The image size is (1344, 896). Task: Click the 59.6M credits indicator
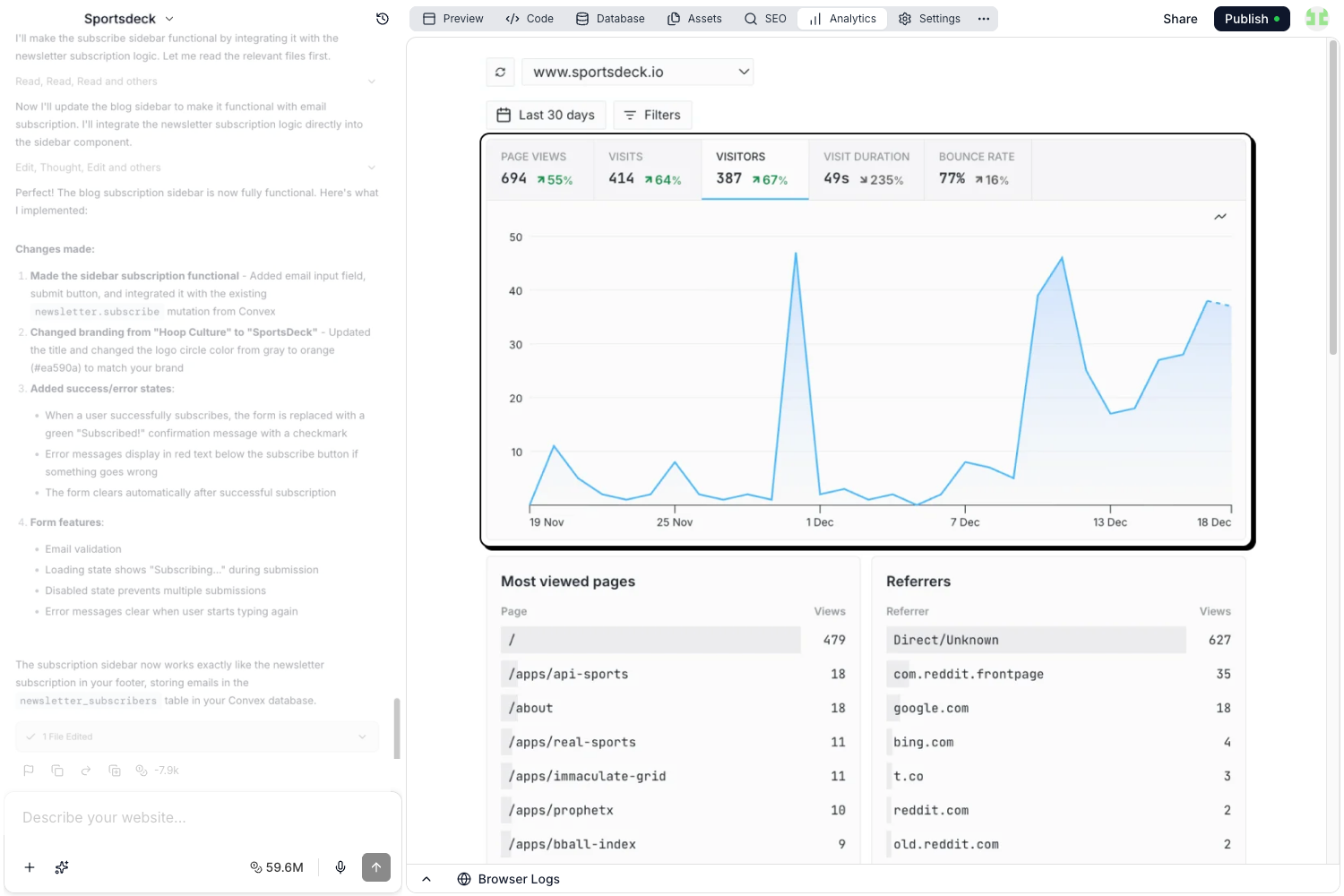(277, 867)
